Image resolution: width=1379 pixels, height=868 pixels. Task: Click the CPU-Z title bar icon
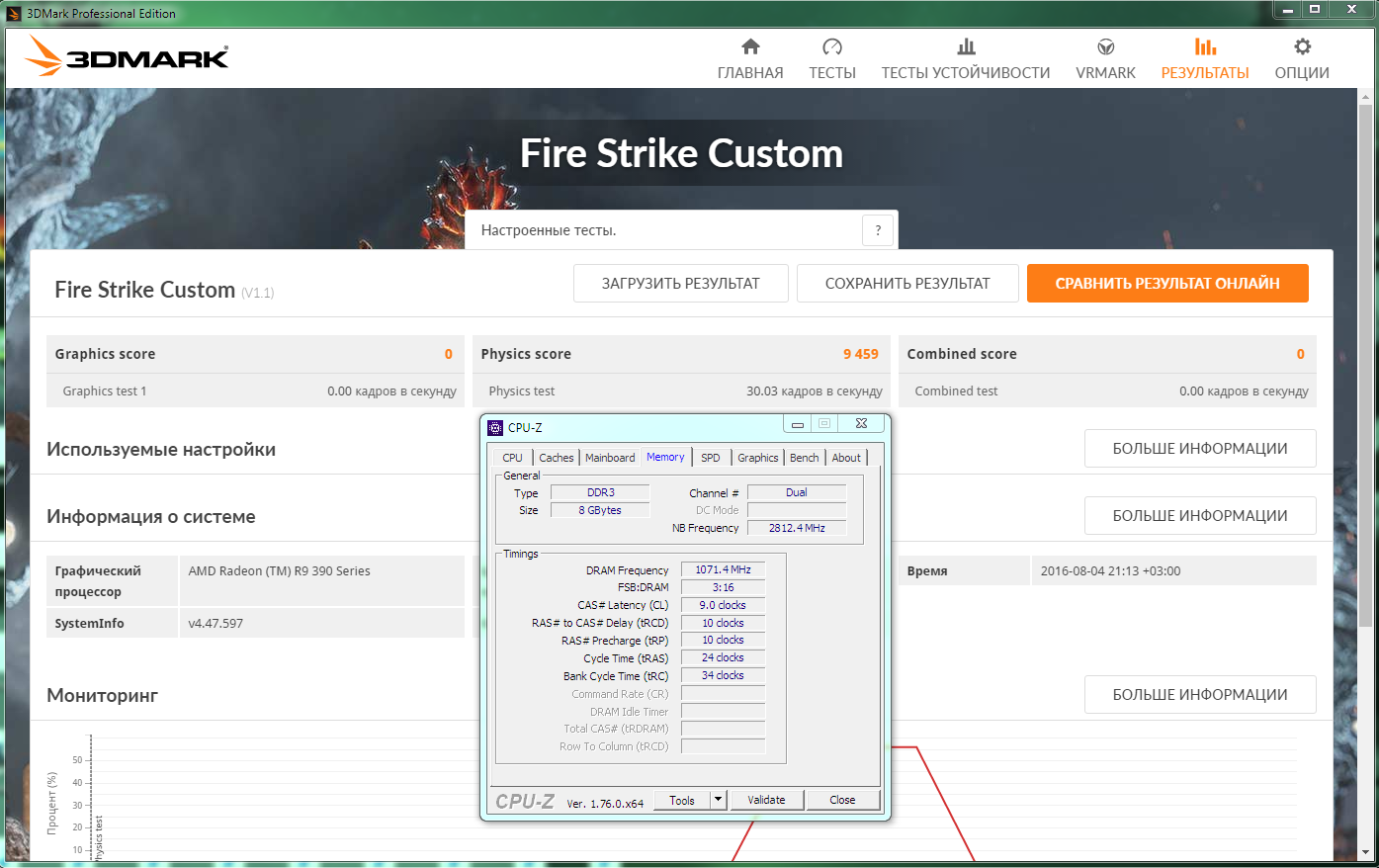495,428
